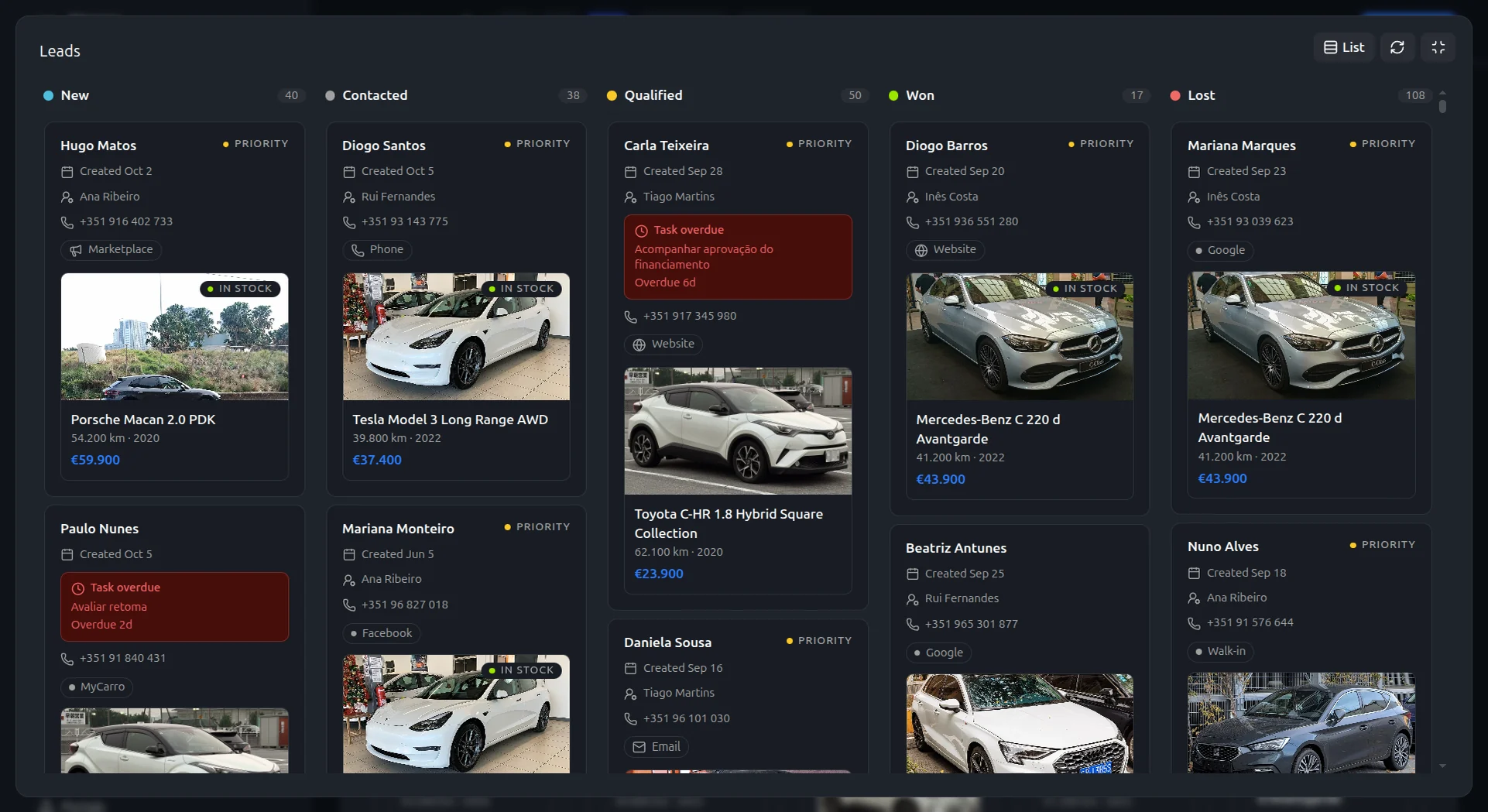This screenshot has height=812, width=1488.
Task: Open lead Nuno Alves
Action: point(1223,546)
